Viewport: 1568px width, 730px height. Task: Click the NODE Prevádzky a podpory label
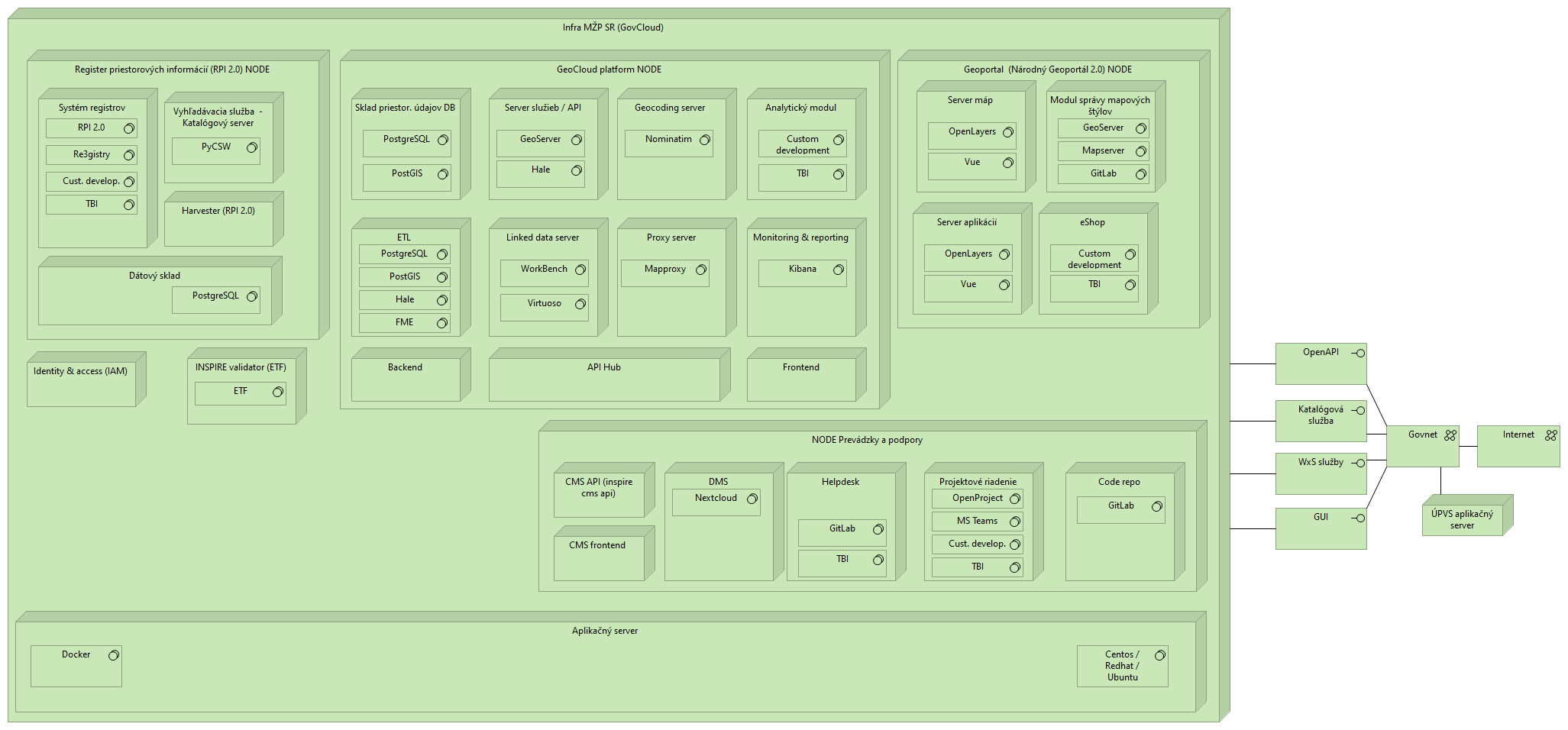click(867, 440)
